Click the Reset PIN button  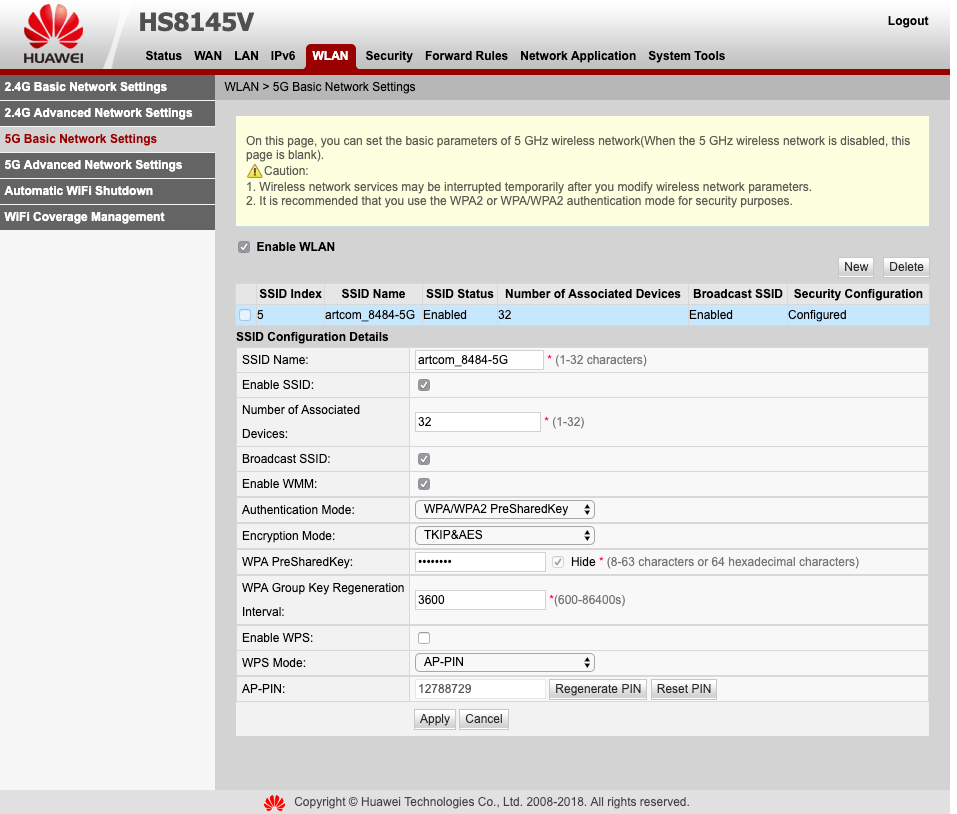point(684,689)
